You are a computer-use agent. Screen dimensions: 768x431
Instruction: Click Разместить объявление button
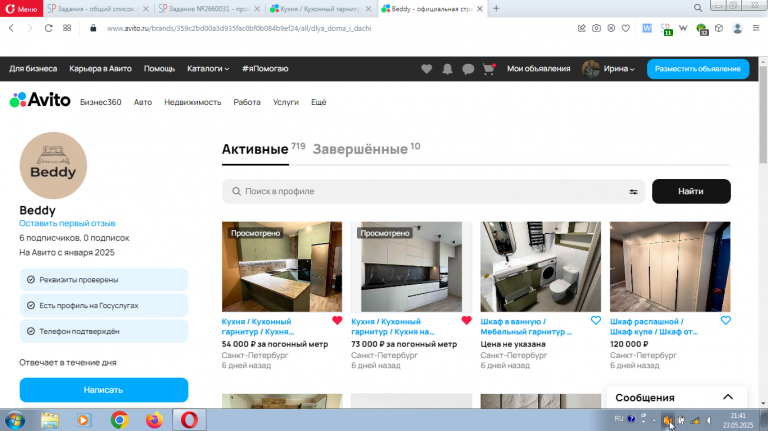point(697,69)
